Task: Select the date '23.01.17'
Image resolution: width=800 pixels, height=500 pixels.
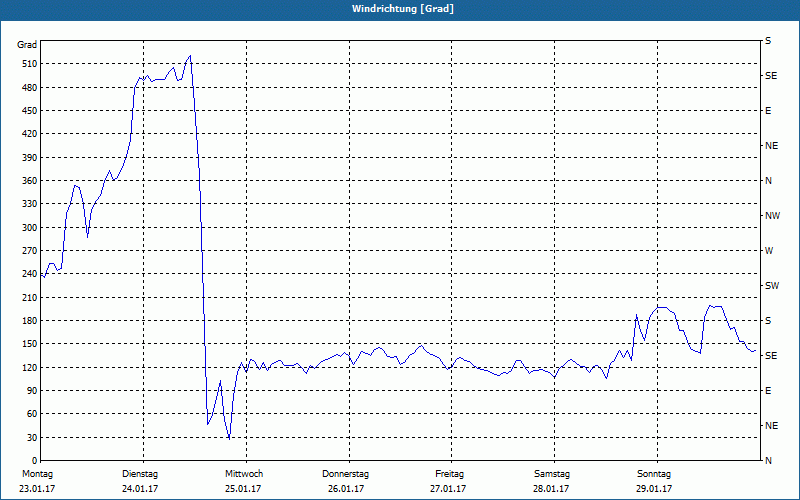Action: point(37,489)
